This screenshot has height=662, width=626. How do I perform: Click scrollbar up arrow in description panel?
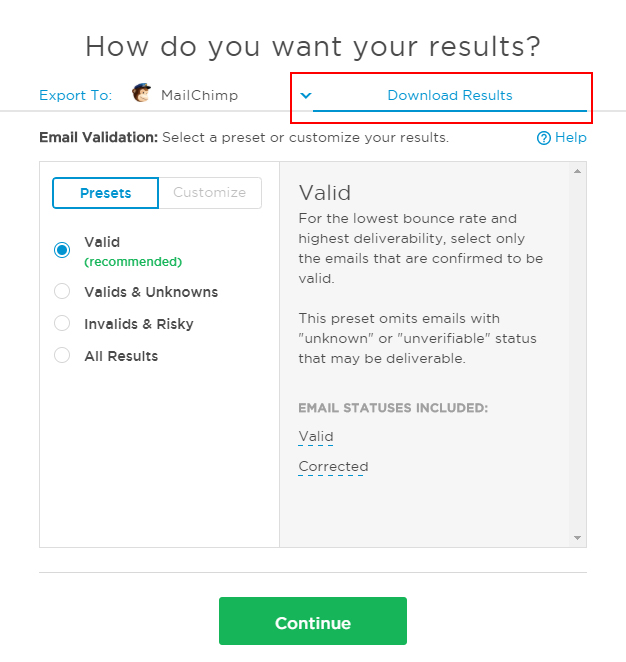point(577,171)
